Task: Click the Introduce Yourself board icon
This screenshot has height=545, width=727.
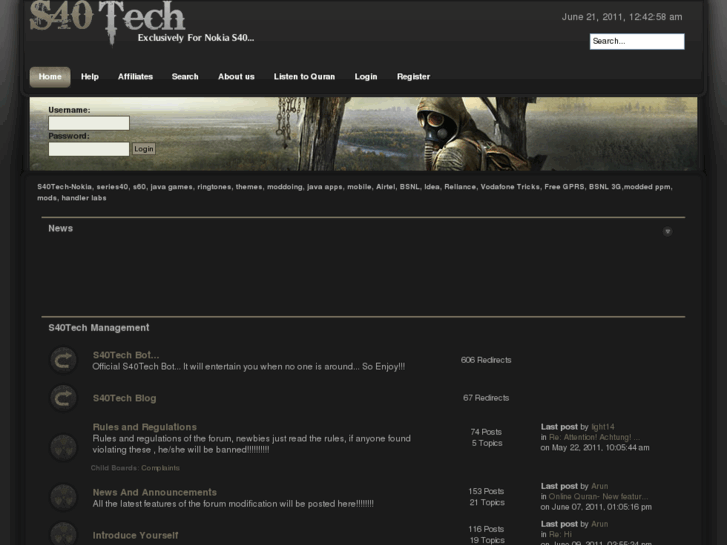Action: point(63,534)
